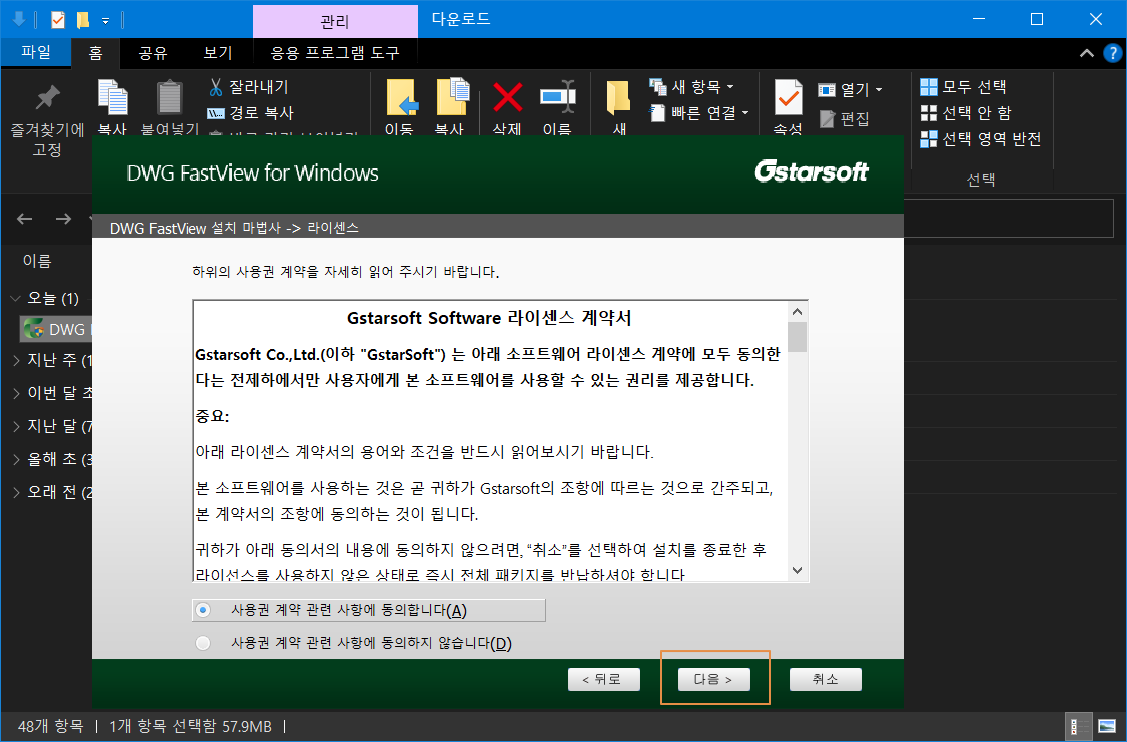Screen dimensions: 1127x742
Task: Select the DWG installer file row
Action: [55, 329]
